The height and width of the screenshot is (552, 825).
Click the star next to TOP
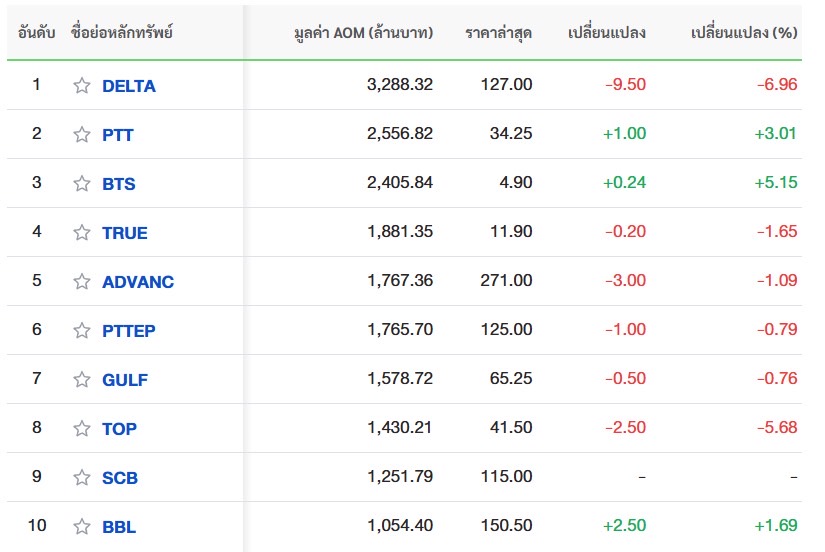click(x=82, y=429)
